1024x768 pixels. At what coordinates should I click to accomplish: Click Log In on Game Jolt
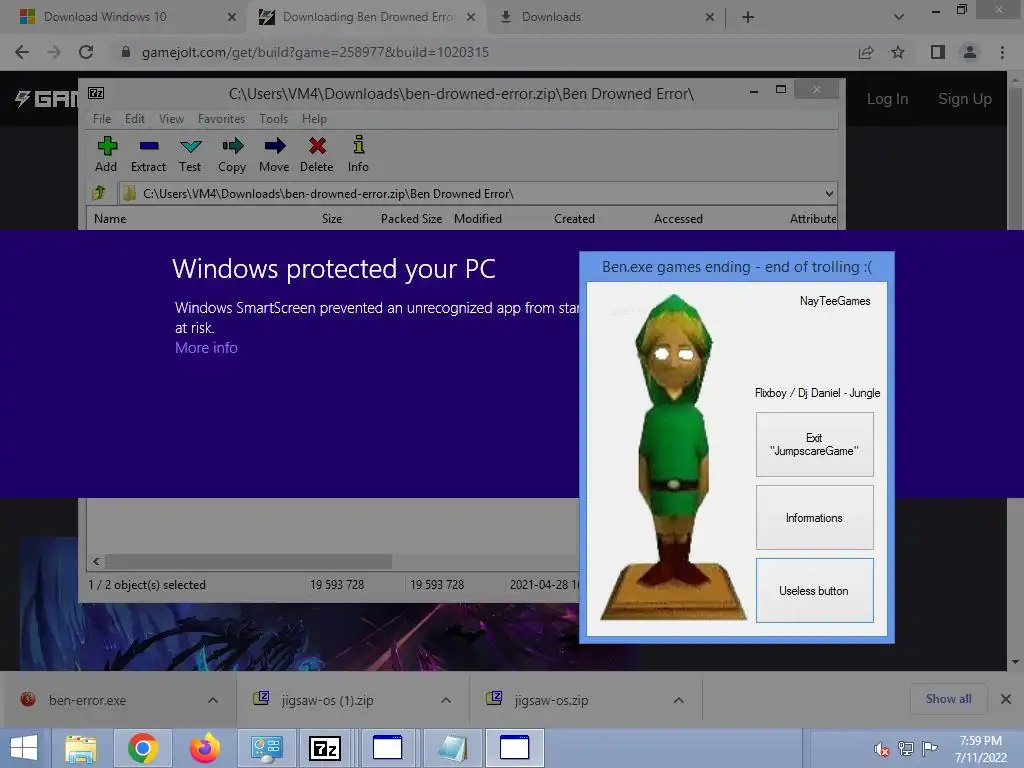887,99
